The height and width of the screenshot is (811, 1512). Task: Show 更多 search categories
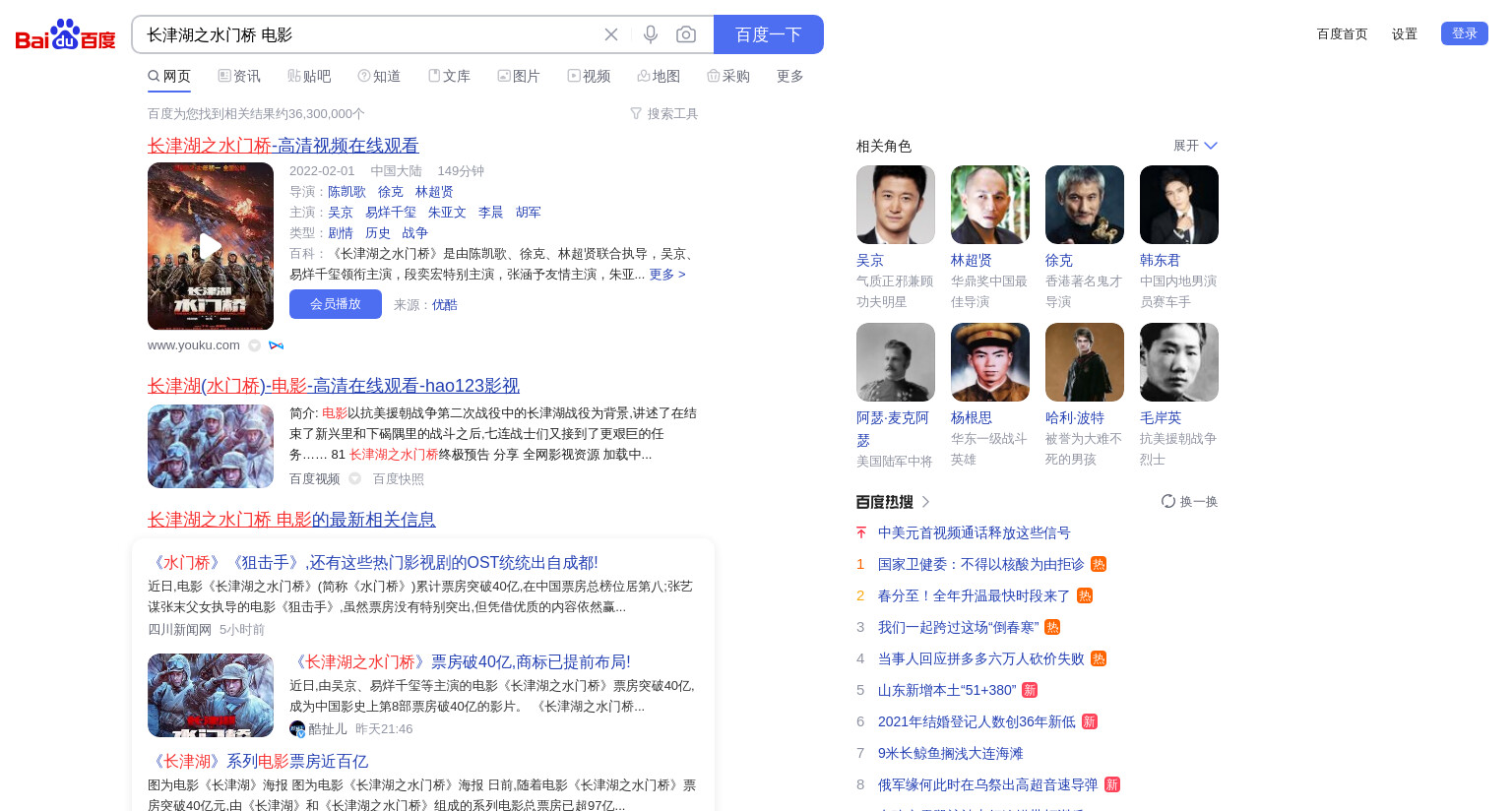(x=790, y=76)
